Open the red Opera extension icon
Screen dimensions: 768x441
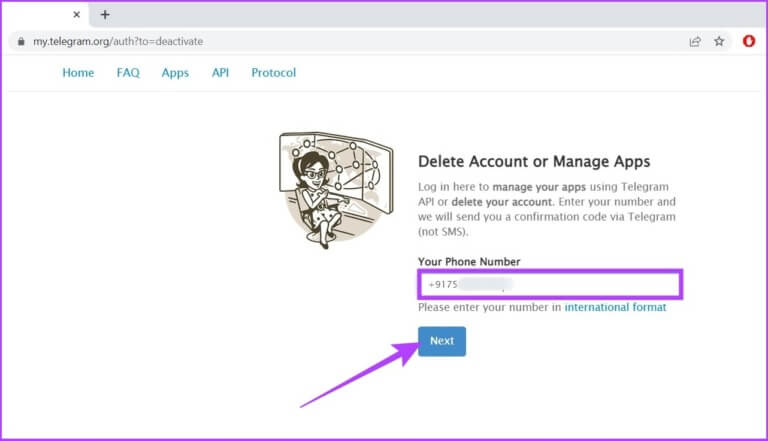click(748, 41)
